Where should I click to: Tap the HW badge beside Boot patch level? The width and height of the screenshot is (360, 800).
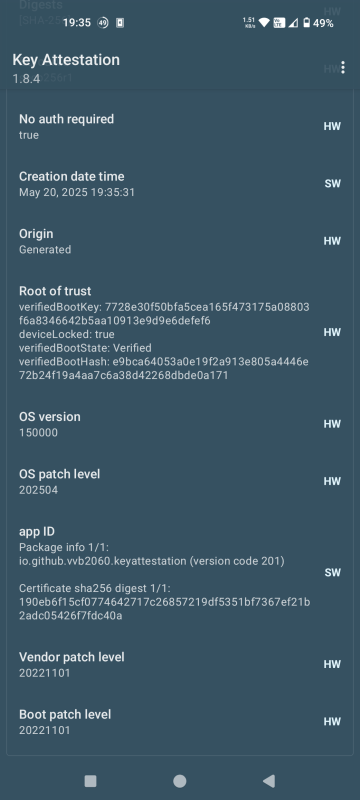click(332, 721)
